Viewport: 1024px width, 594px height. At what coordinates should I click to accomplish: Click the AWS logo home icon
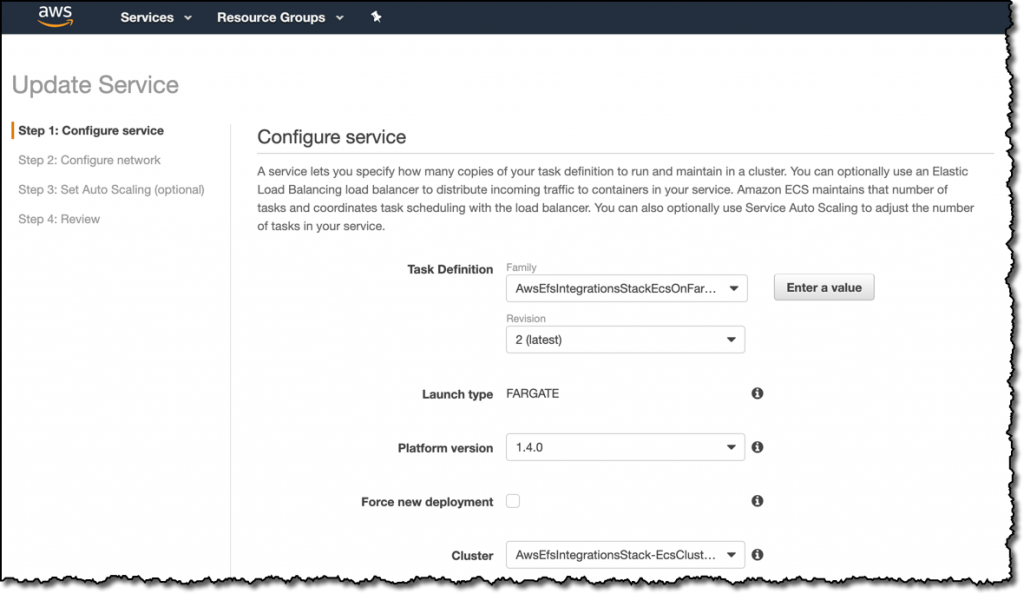[x=55, y=16]
